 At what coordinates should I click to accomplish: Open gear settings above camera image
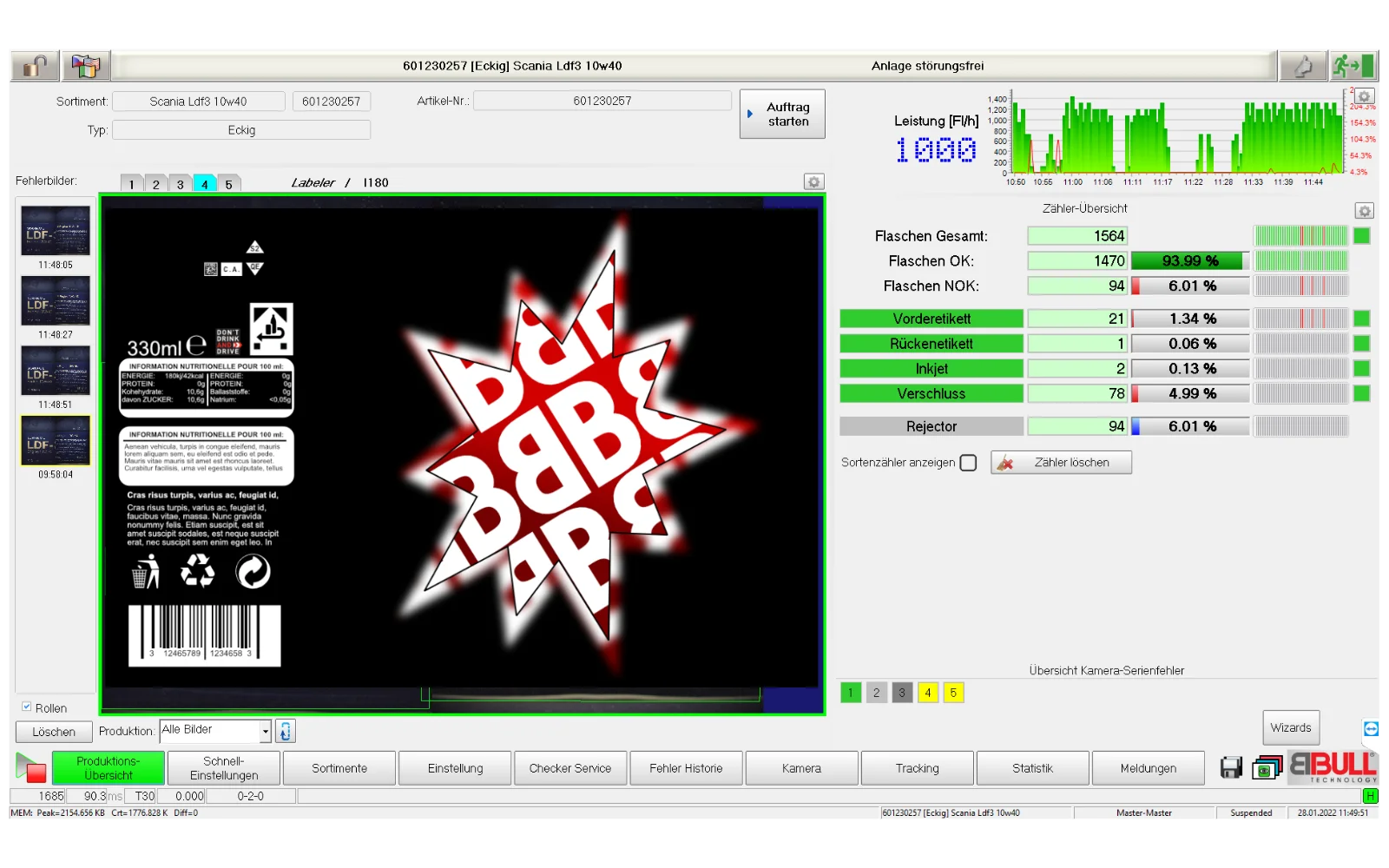click(x=813, y=181)
